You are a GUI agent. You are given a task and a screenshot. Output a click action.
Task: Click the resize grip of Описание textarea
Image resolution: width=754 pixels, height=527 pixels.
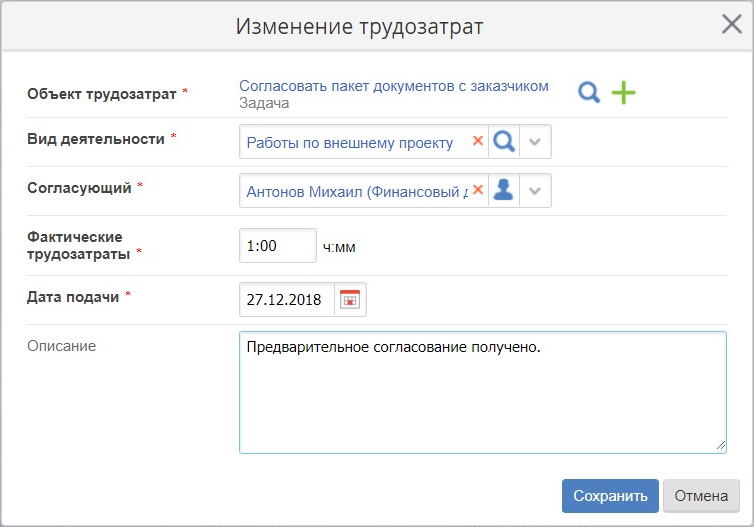tap(720, 447)
